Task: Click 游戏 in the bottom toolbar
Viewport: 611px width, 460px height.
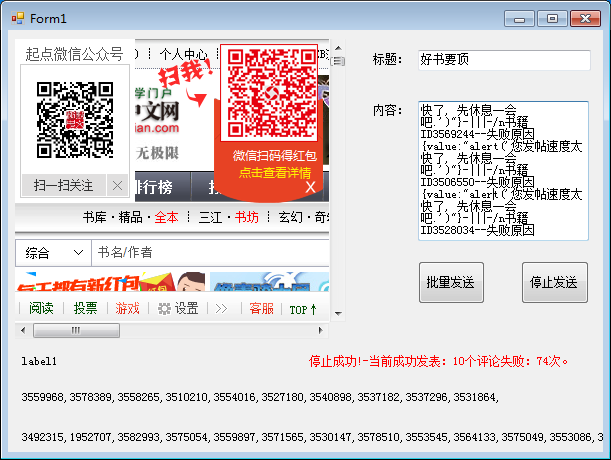Action: tap(127, 308)
